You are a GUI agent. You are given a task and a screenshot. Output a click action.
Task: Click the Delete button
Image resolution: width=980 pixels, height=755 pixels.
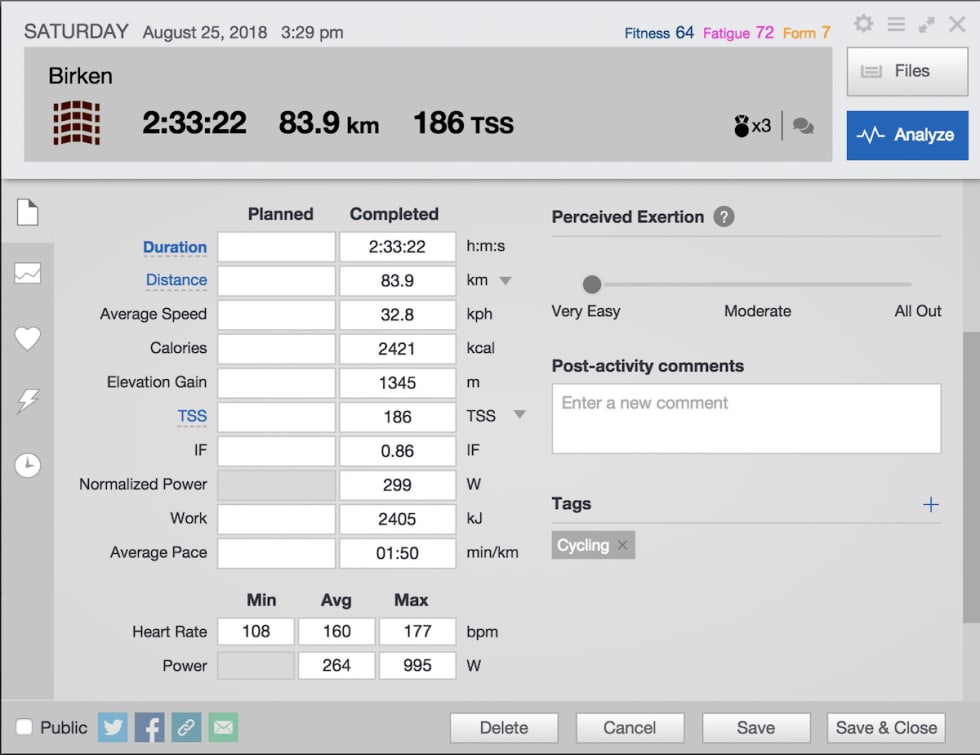504,728
